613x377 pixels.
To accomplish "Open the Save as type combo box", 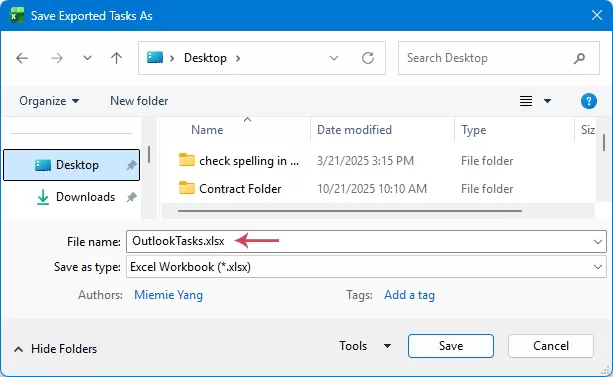I will (x=366, y=267).
